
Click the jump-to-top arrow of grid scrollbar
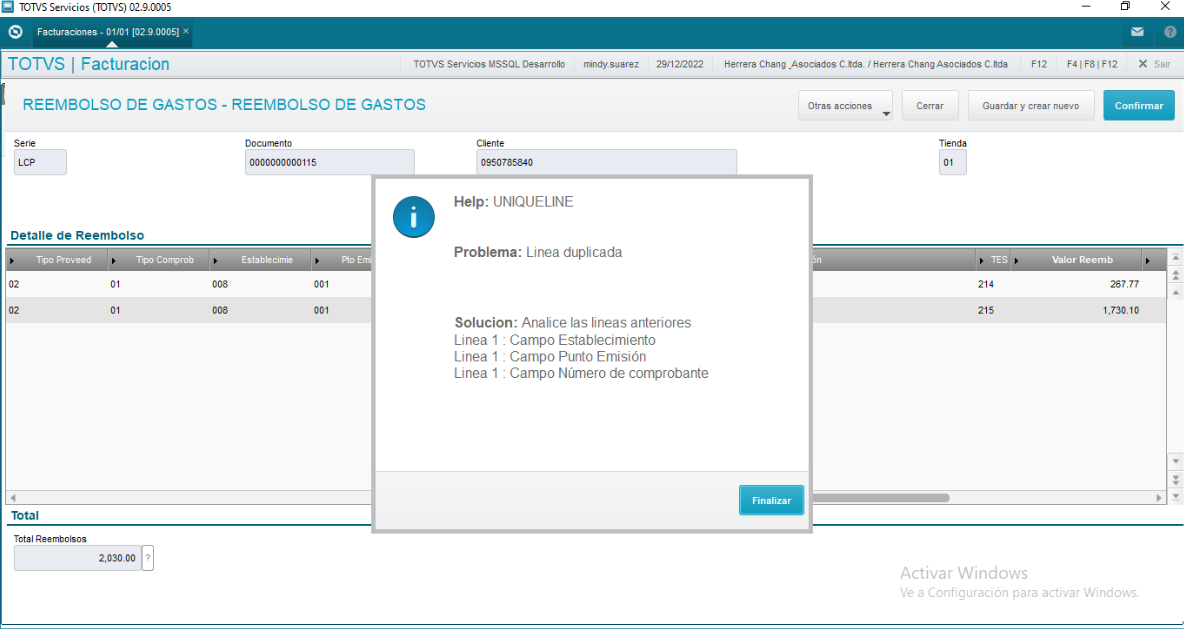coord(1175,259)
